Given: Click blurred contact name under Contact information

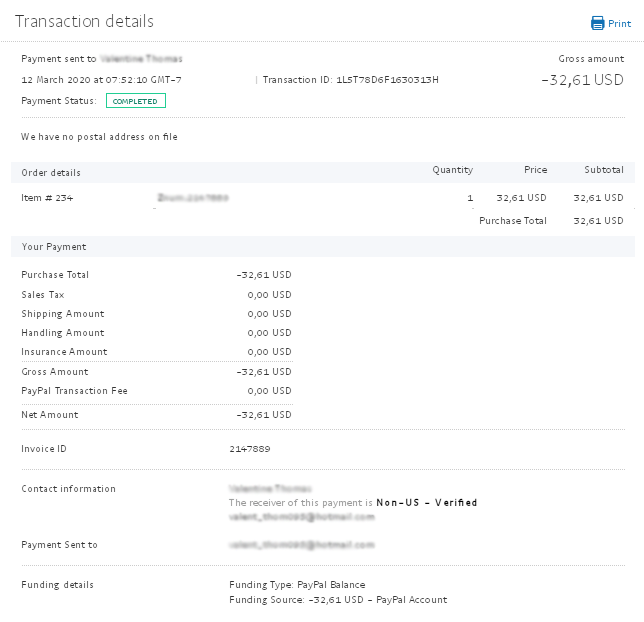Looking at the screenshot, I should [x=270, y=488].
